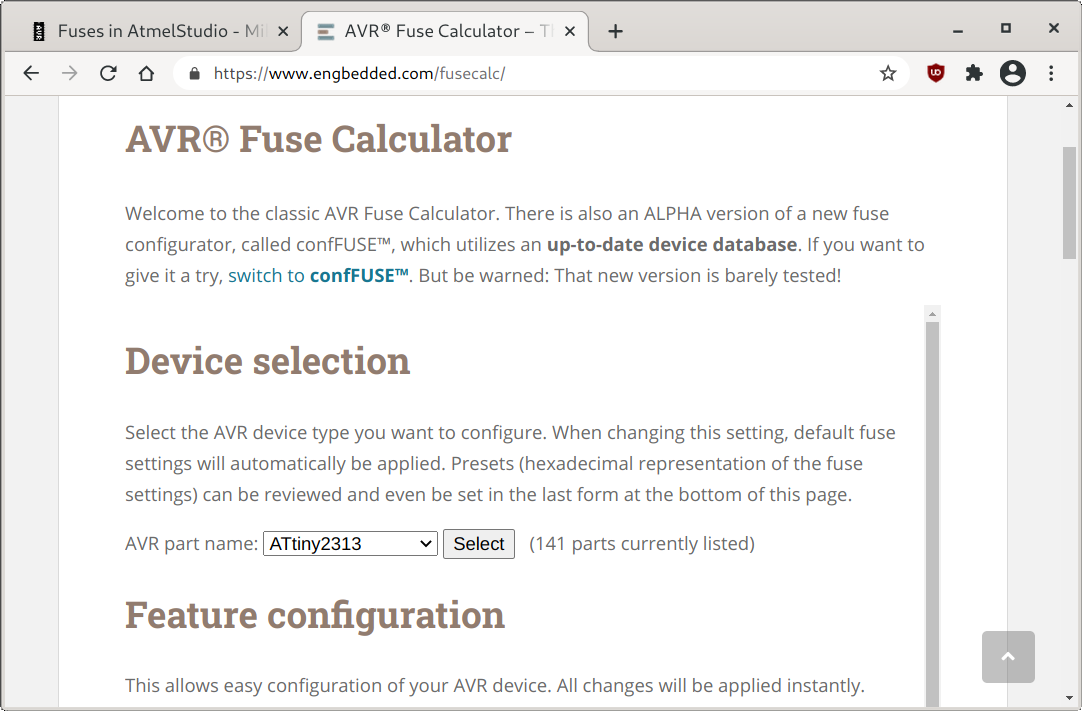The width and height of the screenshot is (1082, 711).
Task: Click the Feature configuration heading
Action: [315, 615]
